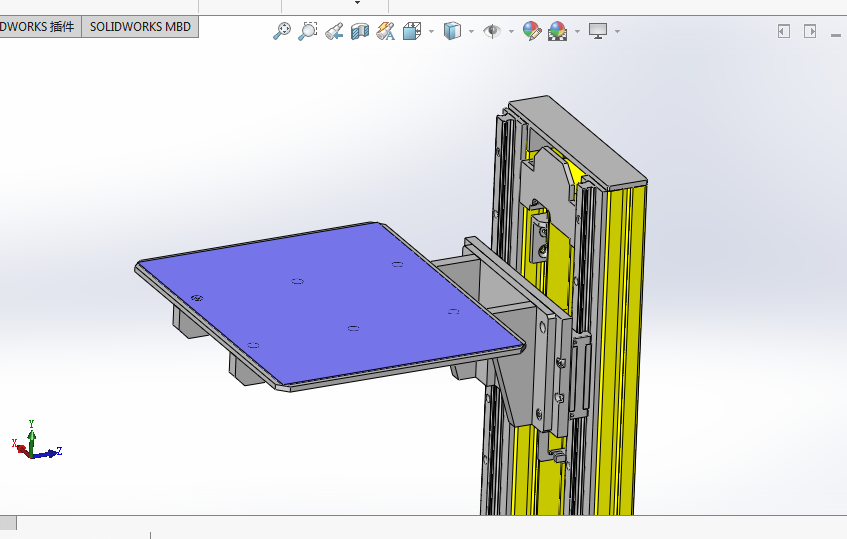This screenshot has height=539, width=847.
Task: Select the Zoom to Area tool
Action: [307, 31]
